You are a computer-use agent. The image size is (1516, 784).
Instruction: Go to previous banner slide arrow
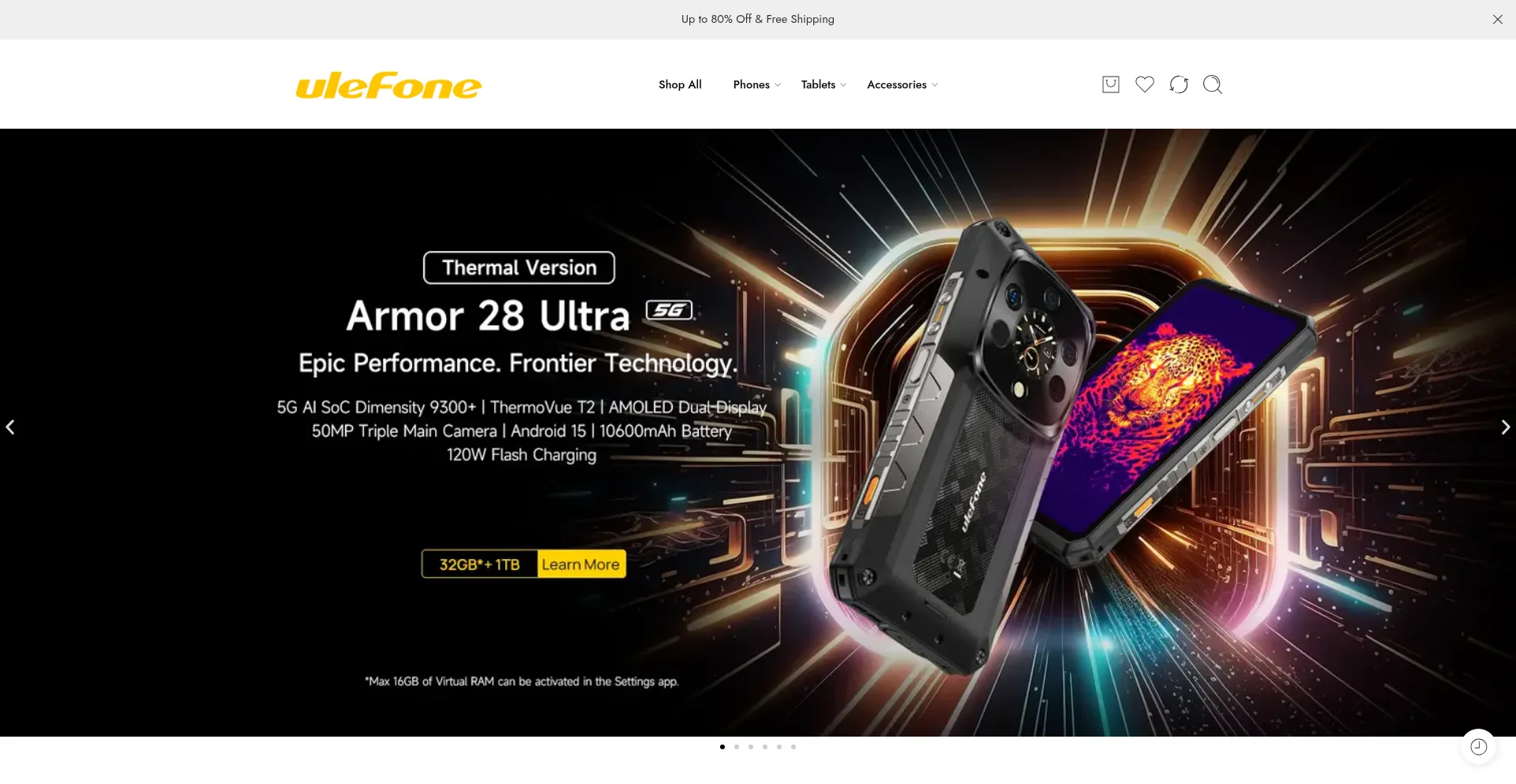[10, 427]
